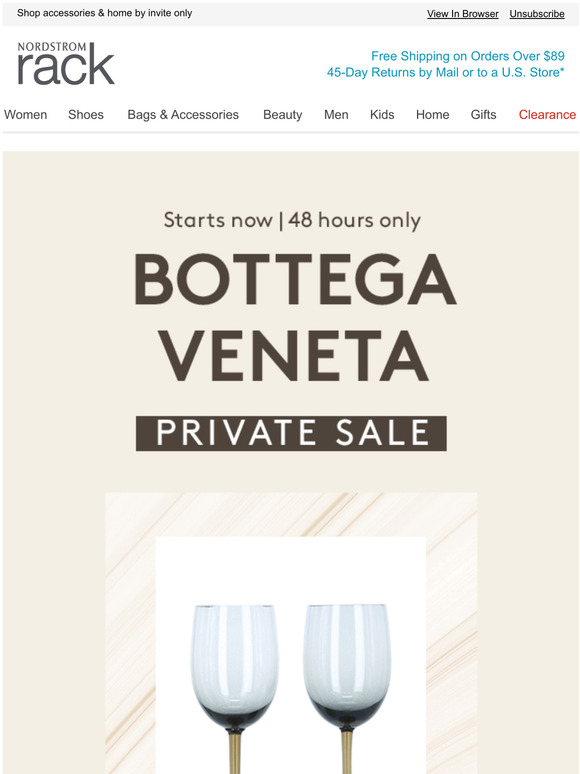
Task: Open the View In Browser link
Action: [x=463, y=14]
